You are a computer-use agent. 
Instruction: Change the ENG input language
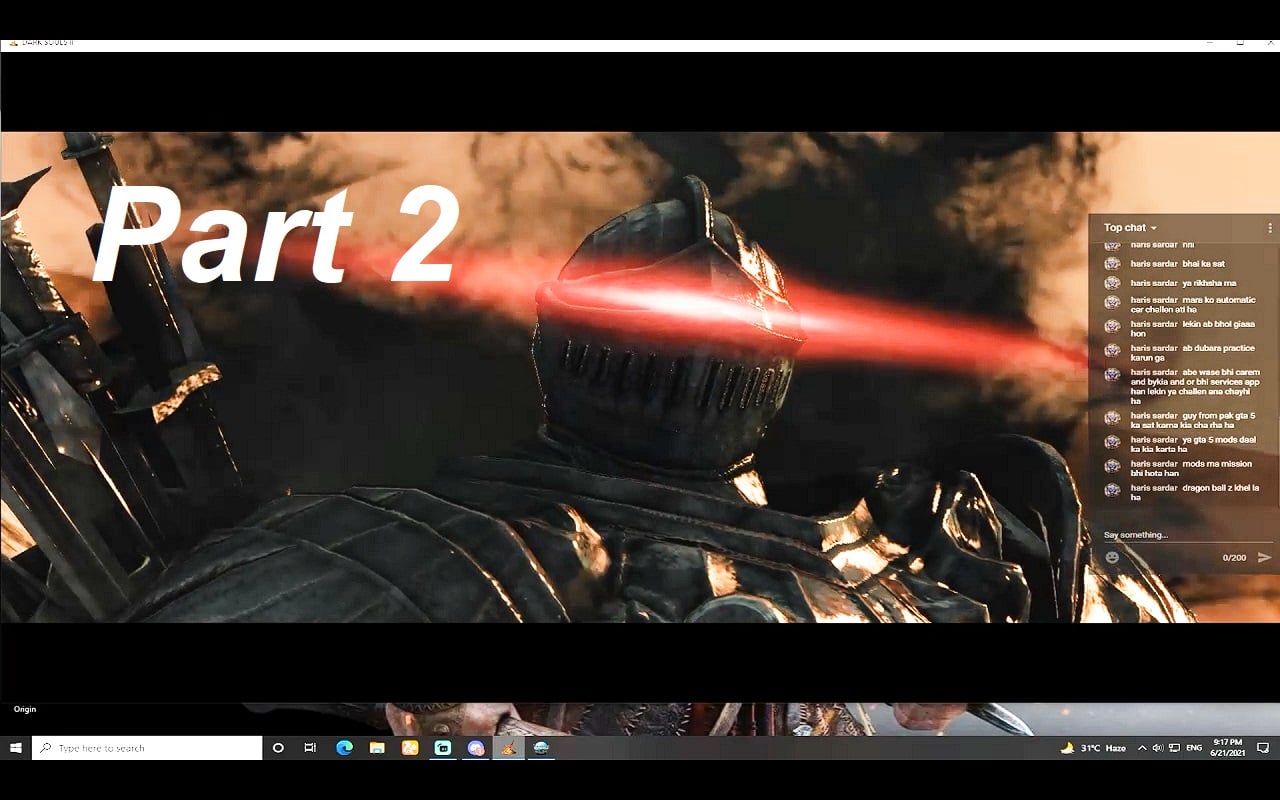(1194, 748)
